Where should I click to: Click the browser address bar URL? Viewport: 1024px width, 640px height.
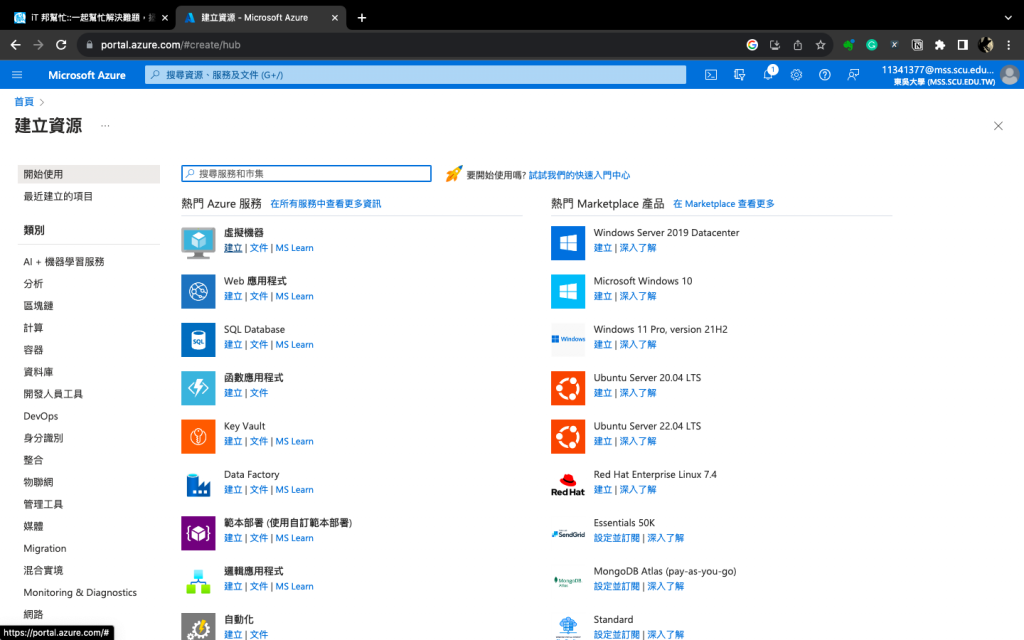(170, 44)
